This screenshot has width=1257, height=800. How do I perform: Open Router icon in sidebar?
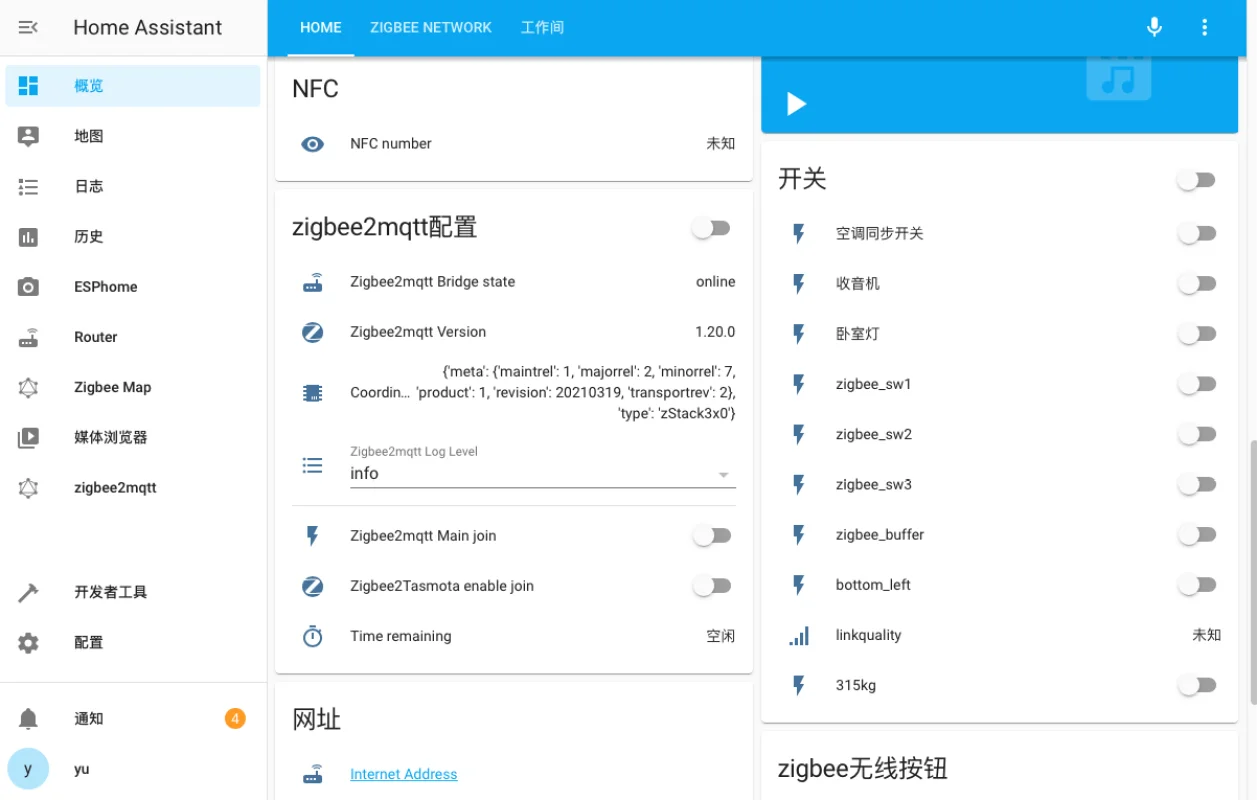[x=28, y=337]
